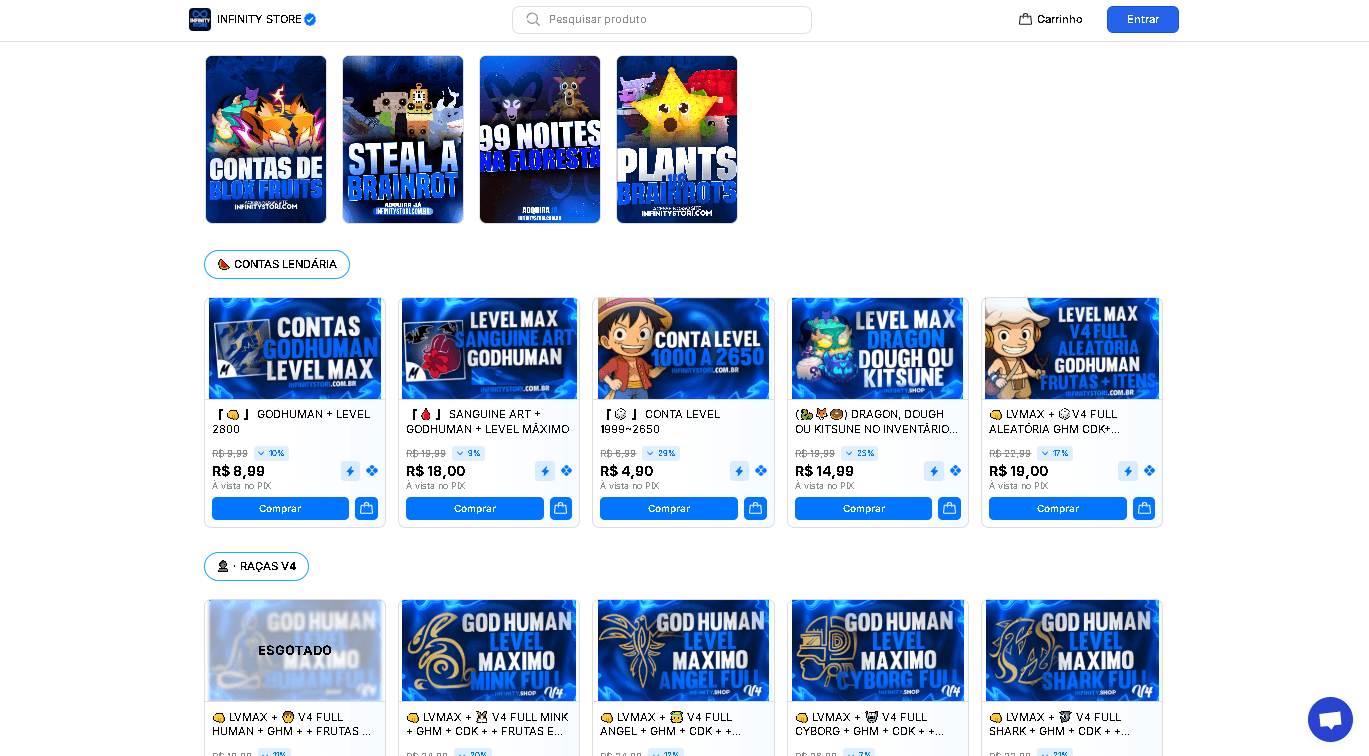Select the Raças V4 category tag
Screen dimensions: 1369x756
click(x=257, y=566)
